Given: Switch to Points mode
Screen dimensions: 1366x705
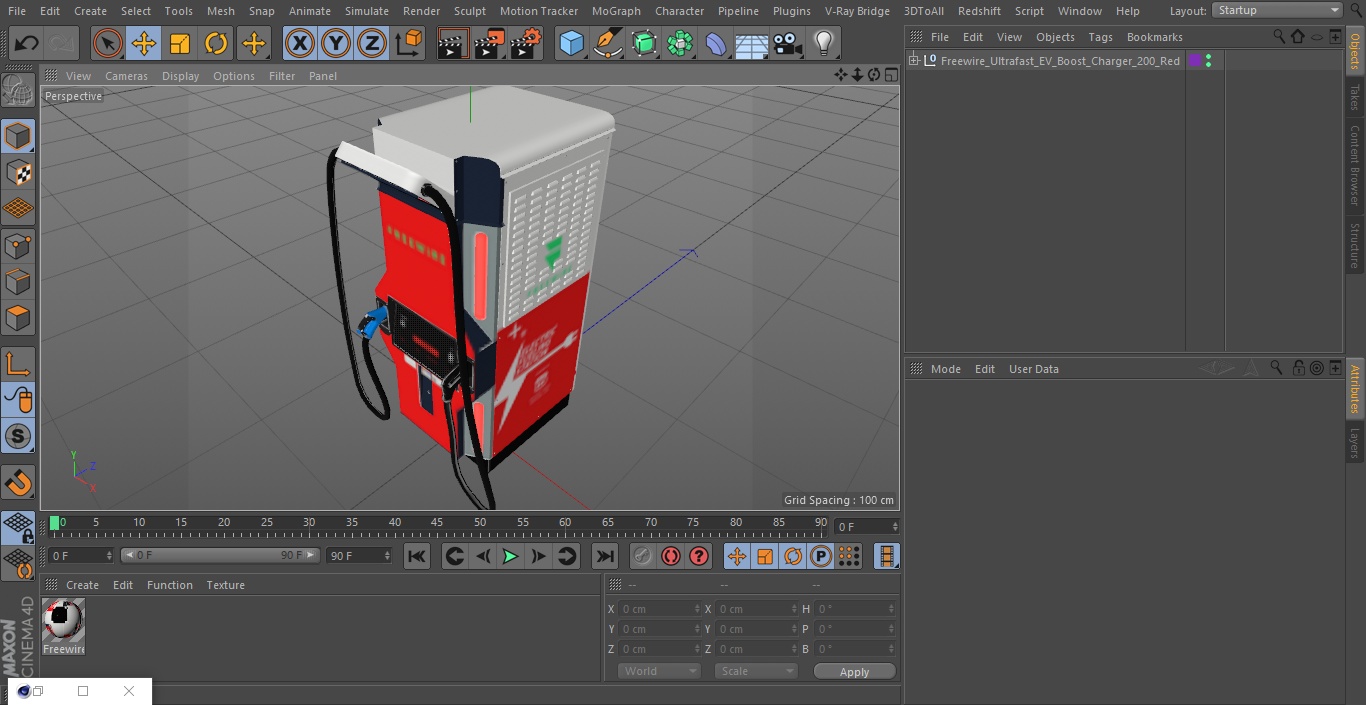Looking at the screenshot, I should pos(18,245).
